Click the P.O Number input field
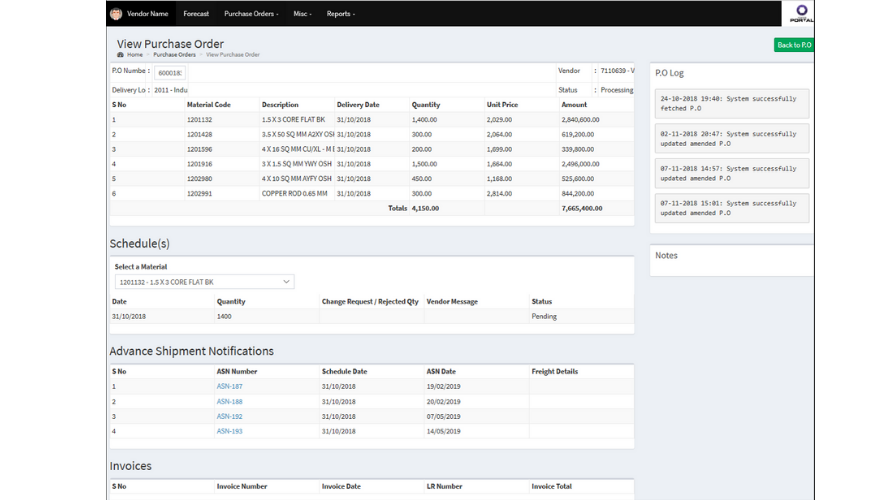The height and width of the screenshot is (500, 890). tap(170, 73)
